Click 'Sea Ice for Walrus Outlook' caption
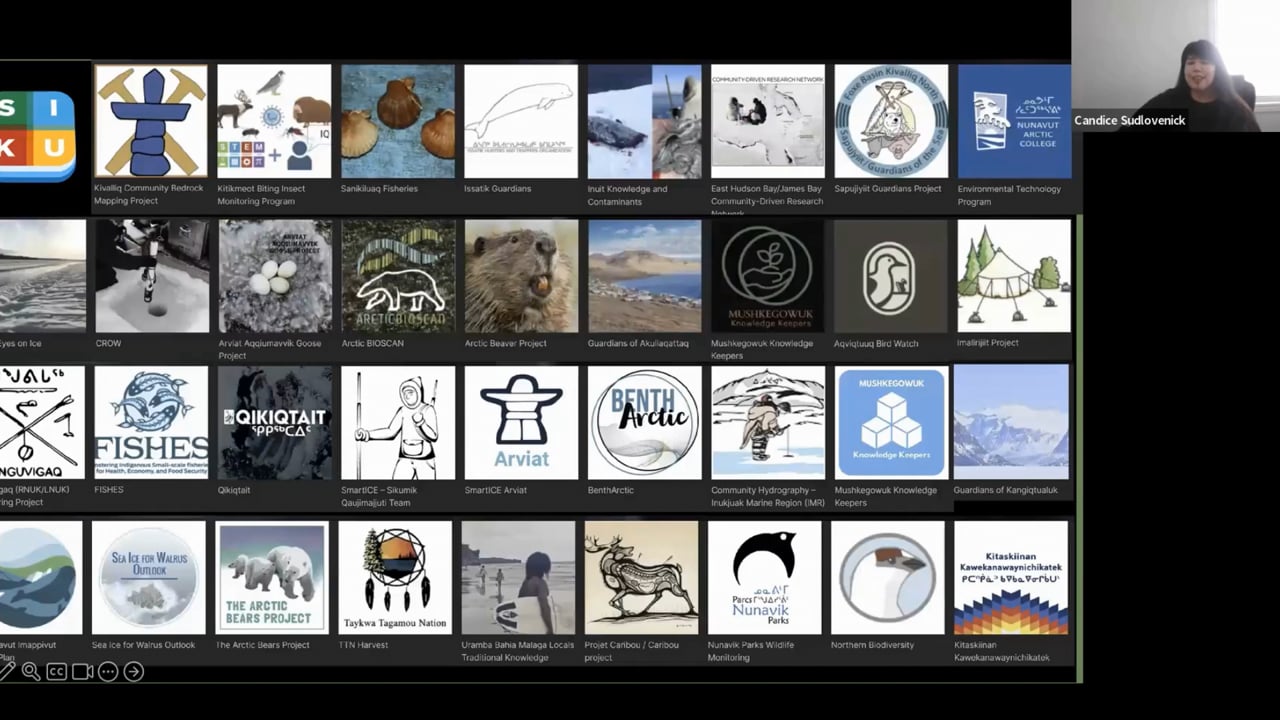Viewport: 1280px width, 720px height. (x=143, y=645)
